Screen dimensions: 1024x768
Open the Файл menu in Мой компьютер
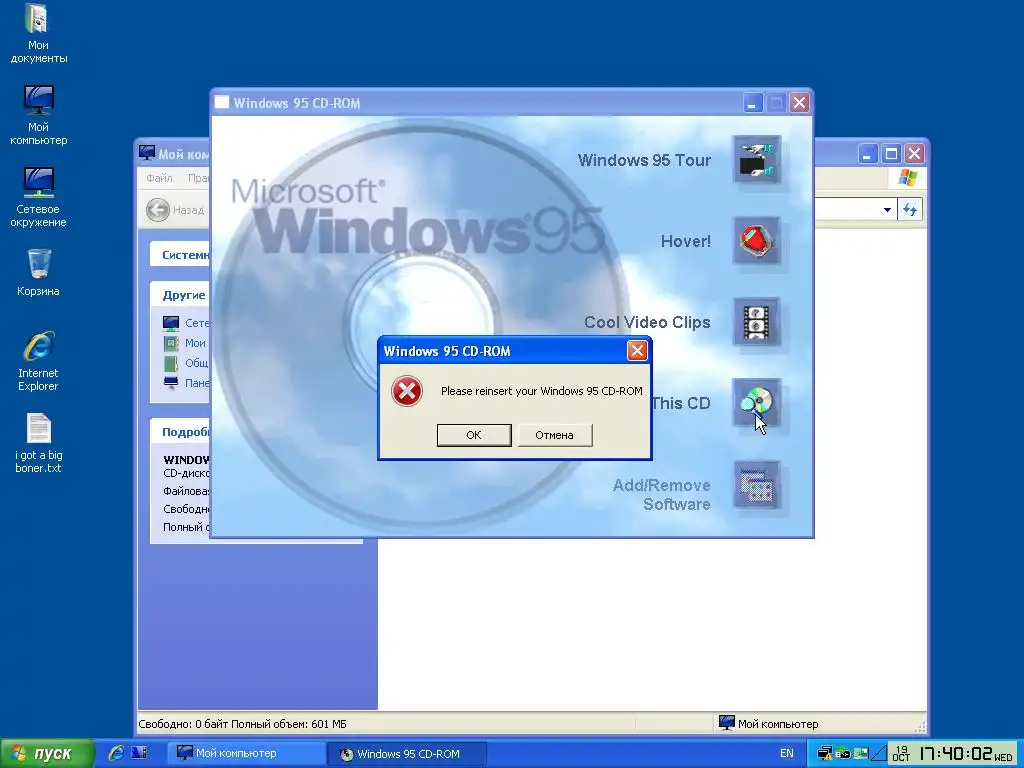click(159, 178)
